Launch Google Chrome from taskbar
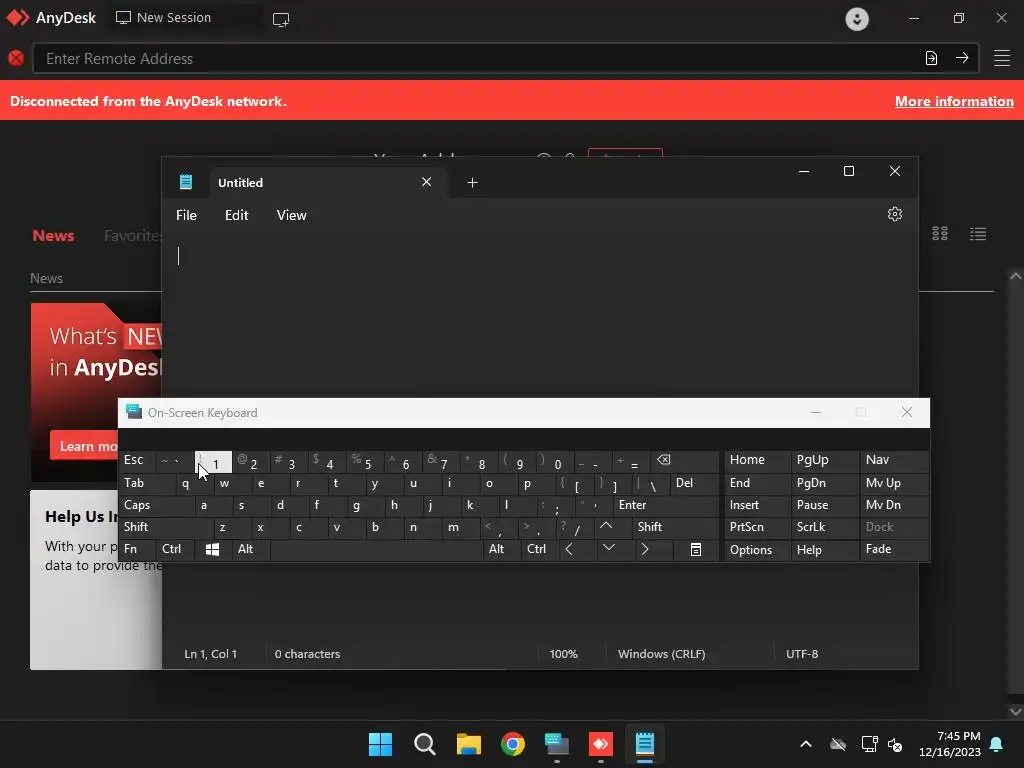This screenshot has height=768, width=1024. click(513, 744)
